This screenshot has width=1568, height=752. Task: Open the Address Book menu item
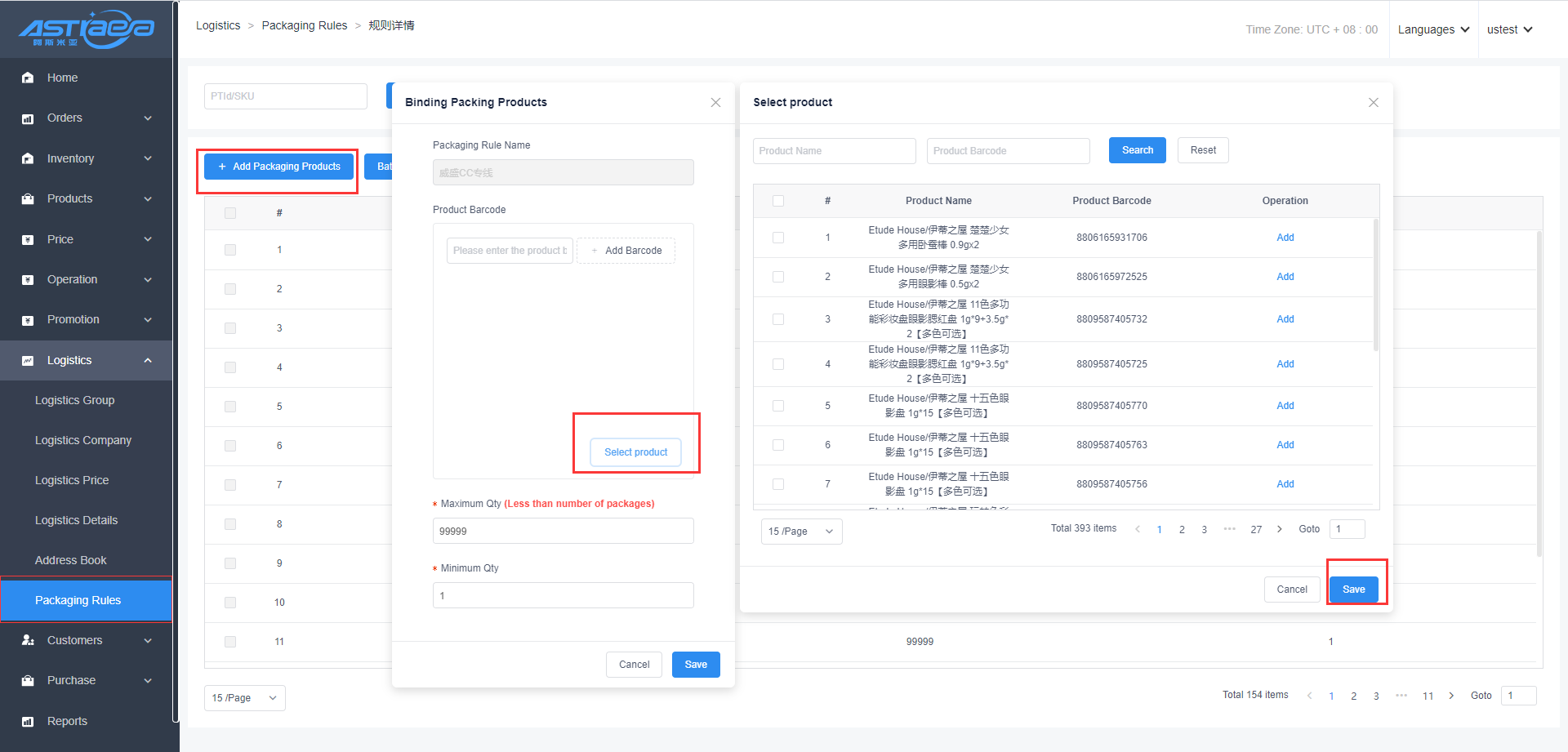coord(70,560)
